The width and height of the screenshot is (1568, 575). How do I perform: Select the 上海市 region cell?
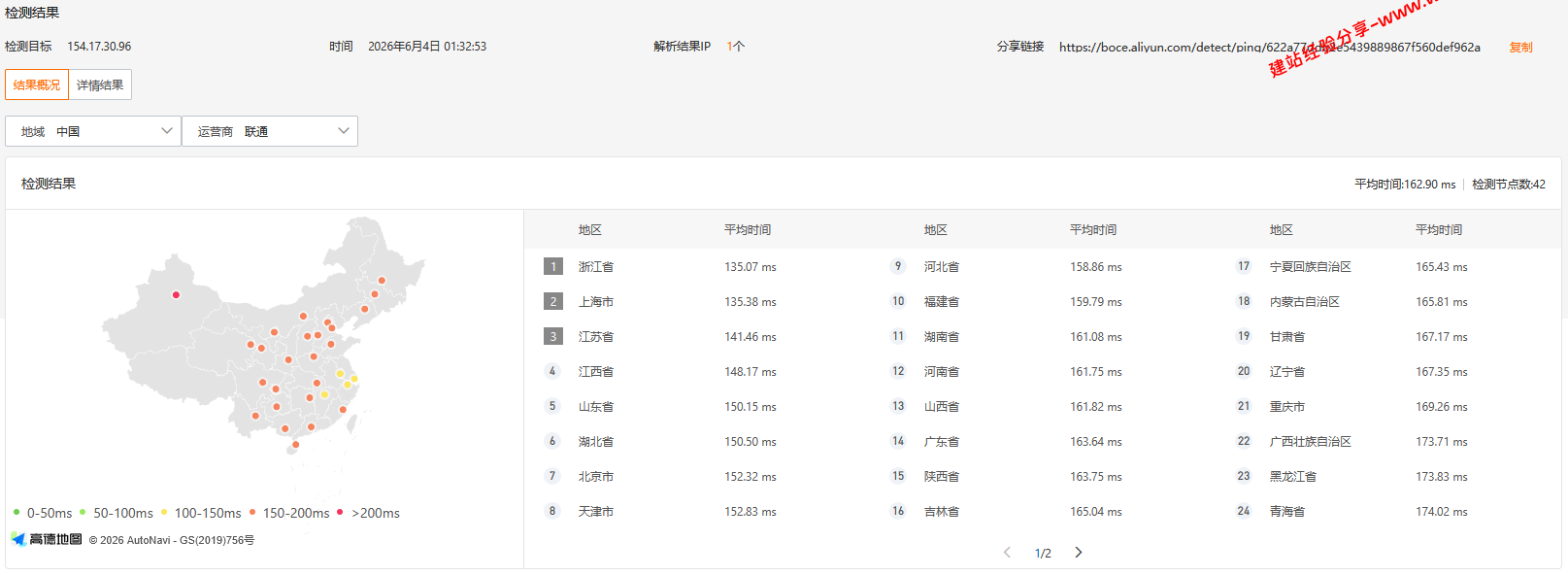(x=596, y=301)
